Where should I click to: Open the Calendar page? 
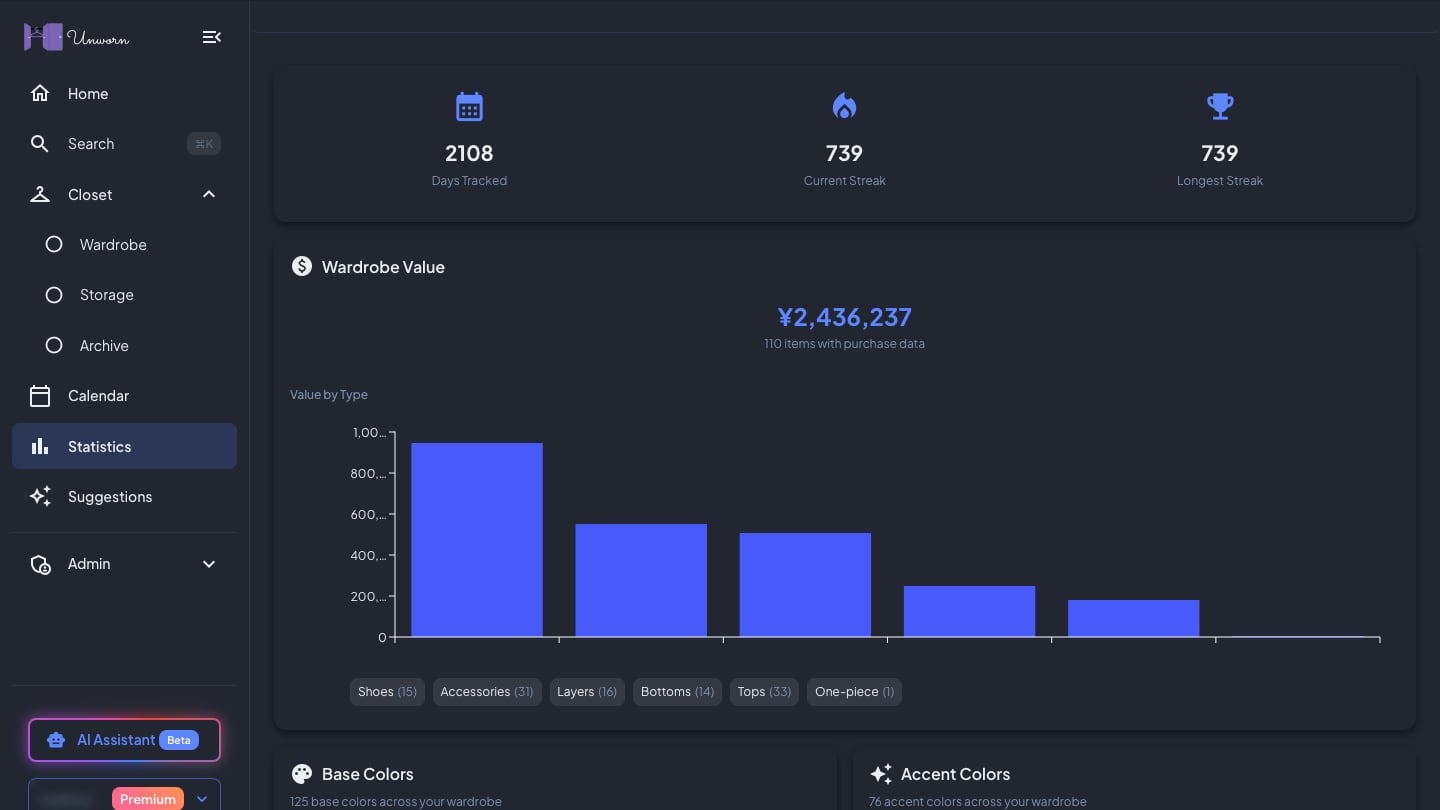[124, 396]
